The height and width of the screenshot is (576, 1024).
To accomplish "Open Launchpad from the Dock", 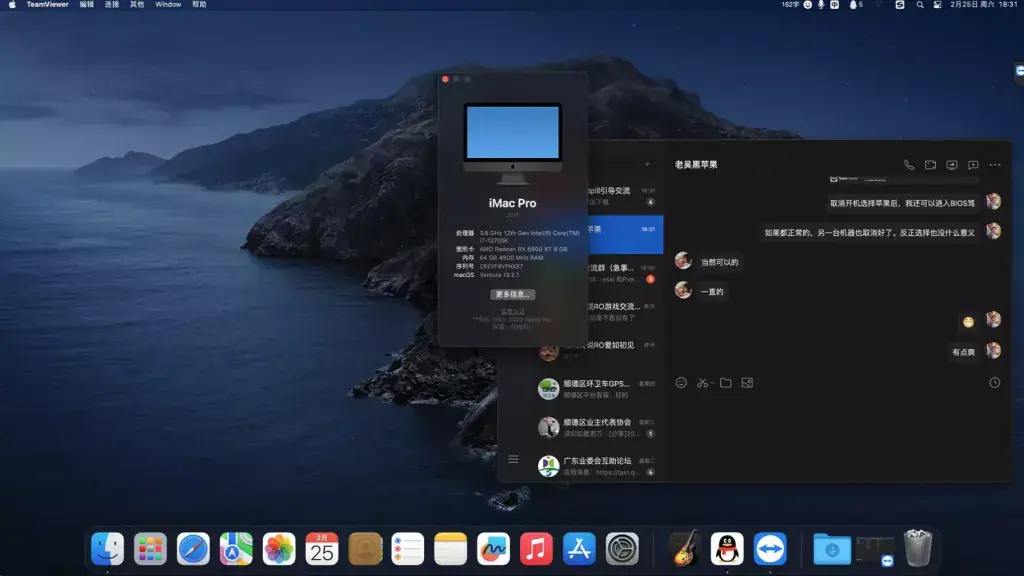I will (150, 549).
